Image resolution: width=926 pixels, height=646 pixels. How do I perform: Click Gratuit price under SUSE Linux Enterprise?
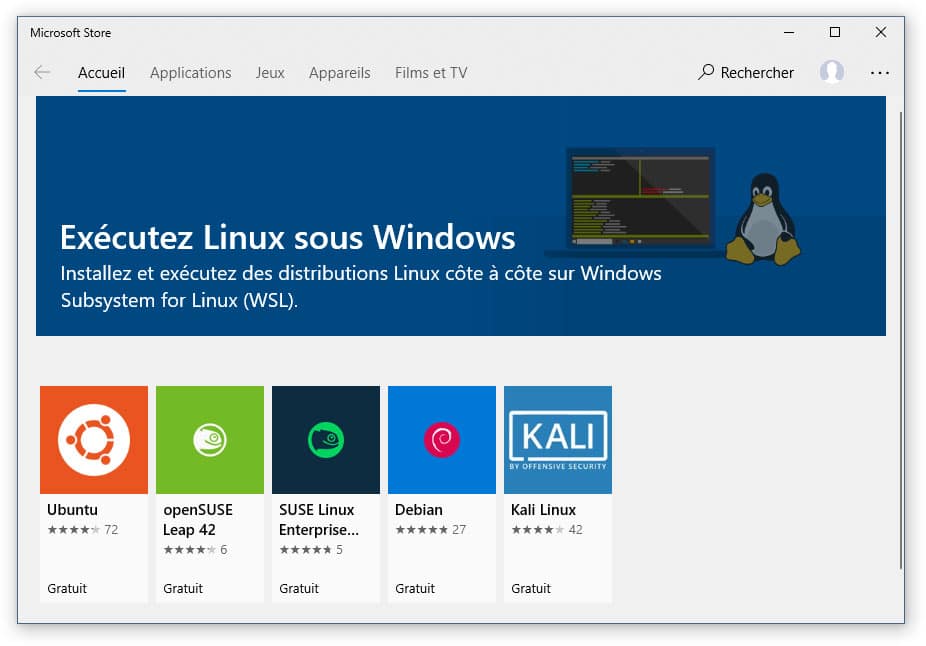coord(299,589)
